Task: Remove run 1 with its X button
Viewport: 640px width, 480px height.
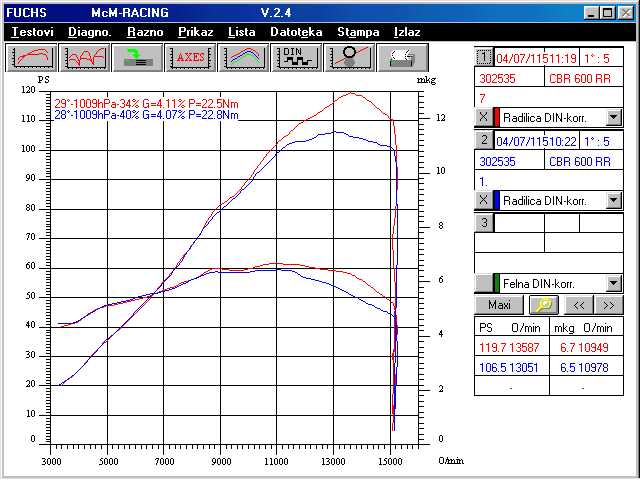Action: pyautogui.click(x=483, y=117)
